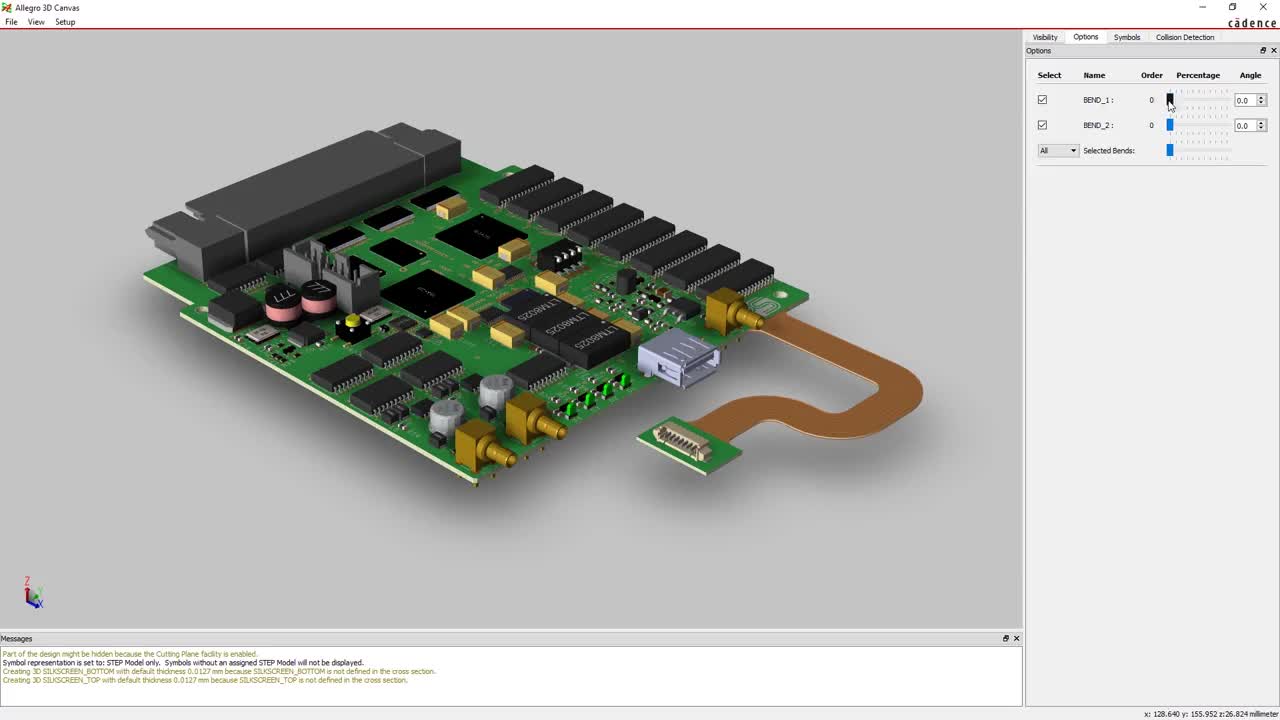Increase BEND_1 angle with the up spinner

[x=1261, y=96]
